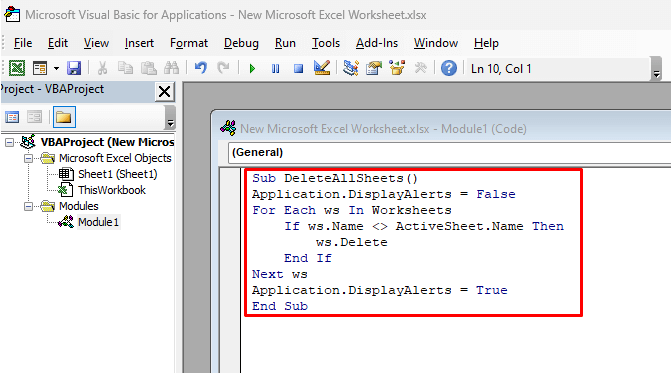Open the toolbar options overflow arrow
This screenshot has height=378, width=671.
pyautogui.click(x=656, y=69)
